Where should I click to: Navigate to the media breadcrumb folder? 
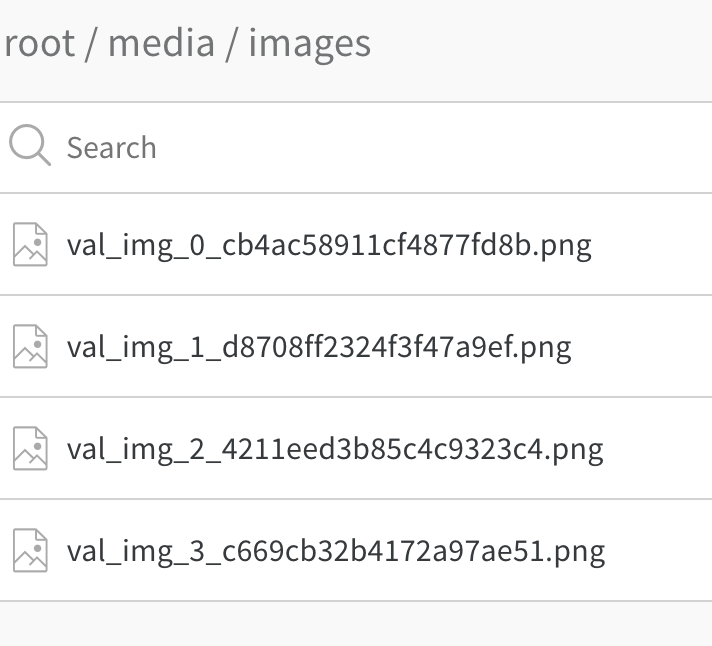click(161, 44)
